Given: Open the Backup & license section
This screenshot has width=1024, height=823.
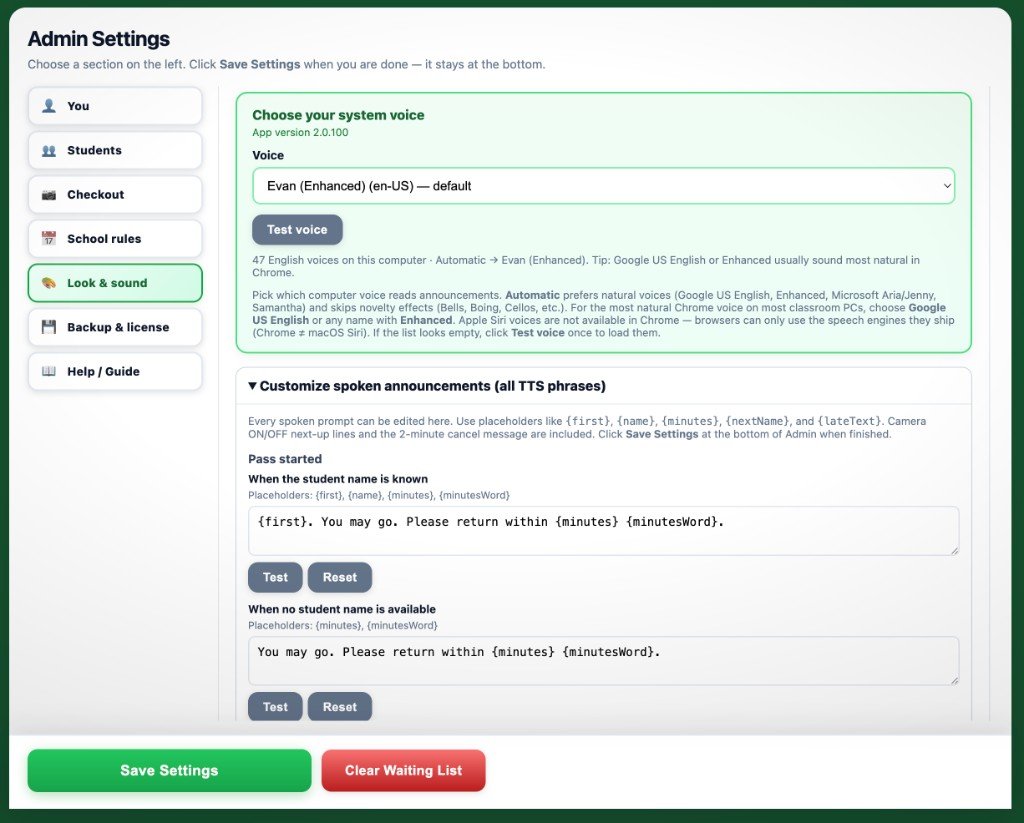Looking at the screenshot, I should point(115,327).
